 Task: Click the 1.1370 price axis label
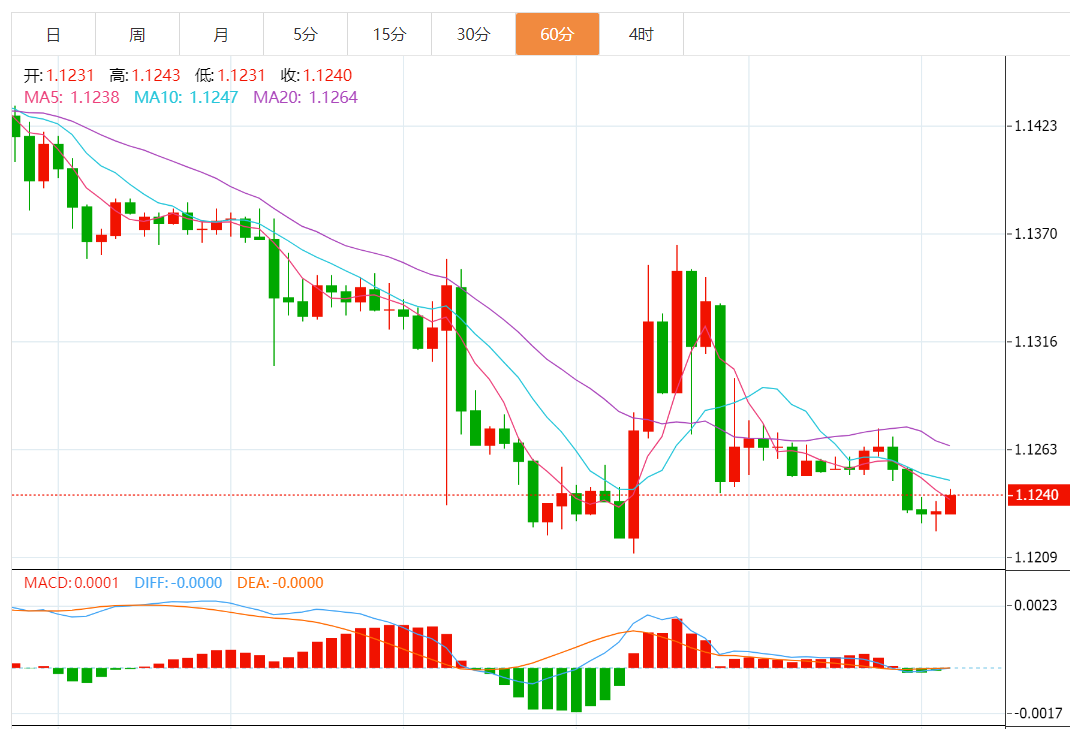point(1035,233)
